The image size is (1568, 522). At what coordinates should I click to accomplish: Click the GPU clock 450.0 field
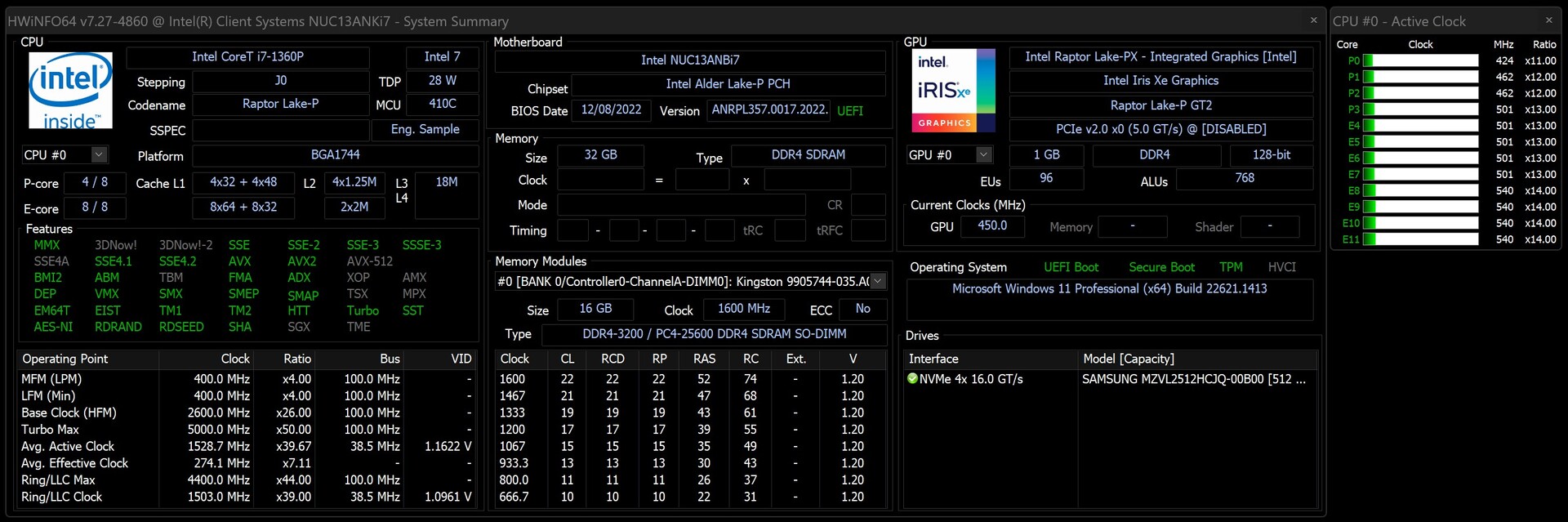click(992, 226)
